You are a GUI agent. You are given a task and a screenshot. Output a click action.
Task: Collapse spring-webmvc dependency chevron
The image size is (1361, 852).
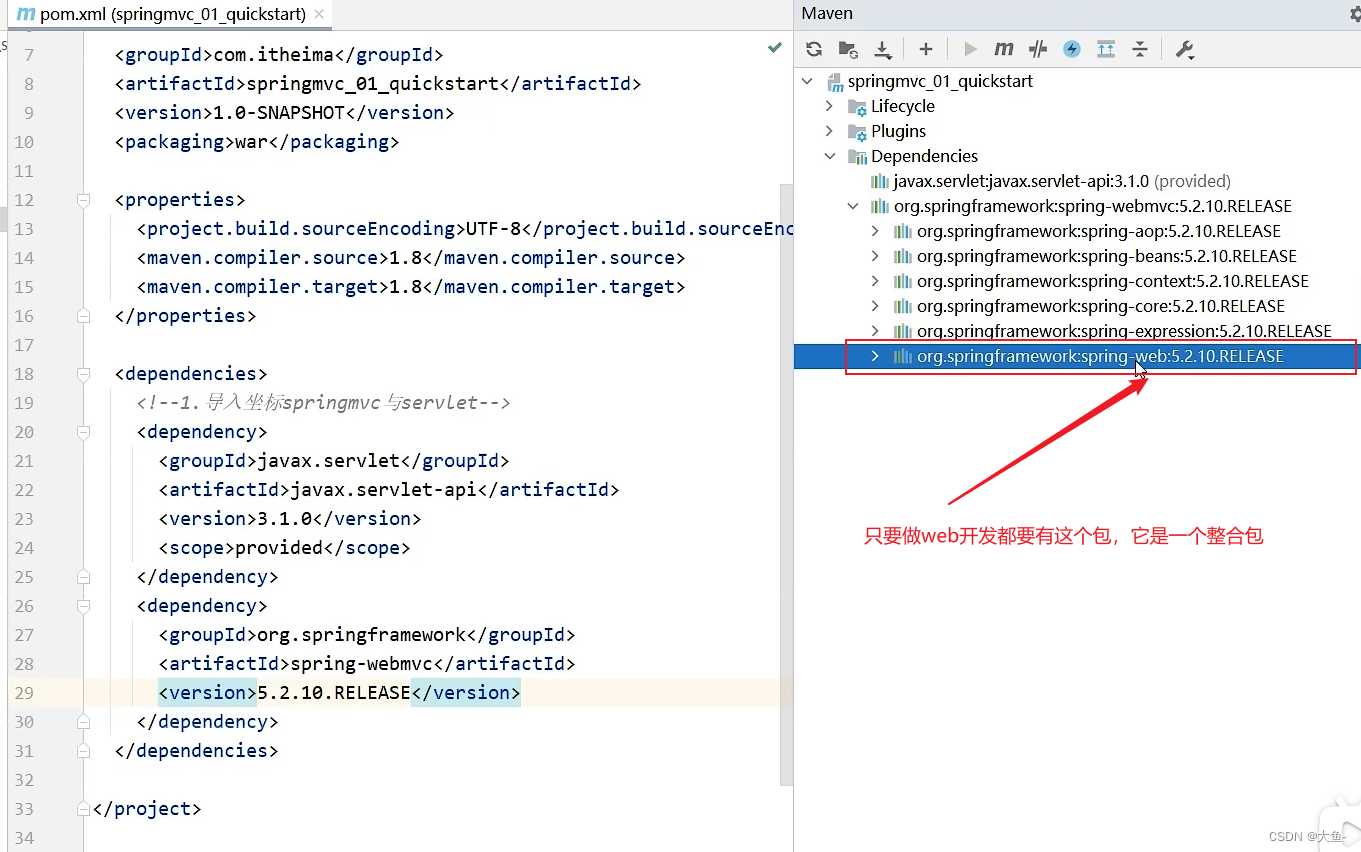click(x=853, y=206)
